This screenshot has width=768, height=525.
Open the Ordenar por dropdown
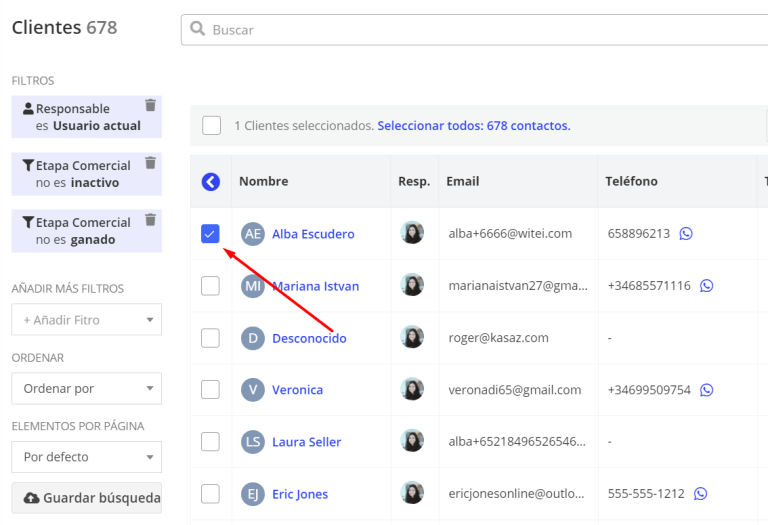(x=87, y=388)
